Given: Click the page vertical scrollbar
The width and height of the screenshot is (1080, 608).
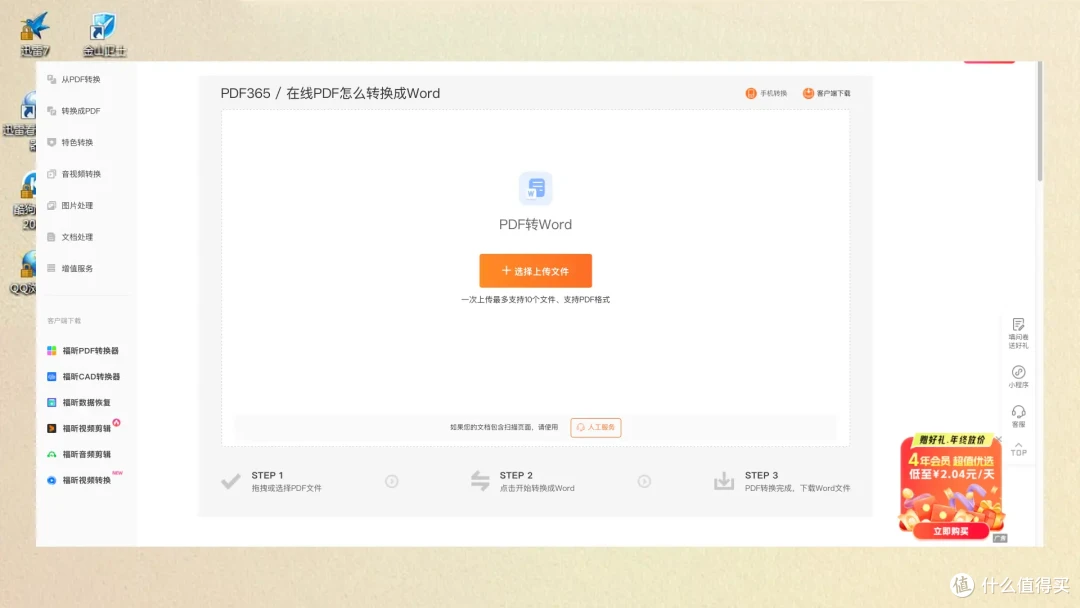Looking at the screenshot, I should click(x=1039, y=122).
